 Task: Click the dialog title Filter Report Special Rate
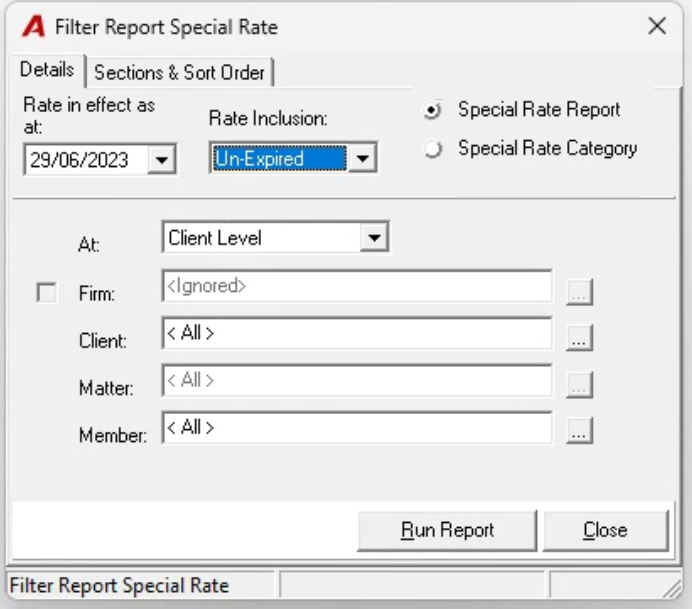click(166, 27)
